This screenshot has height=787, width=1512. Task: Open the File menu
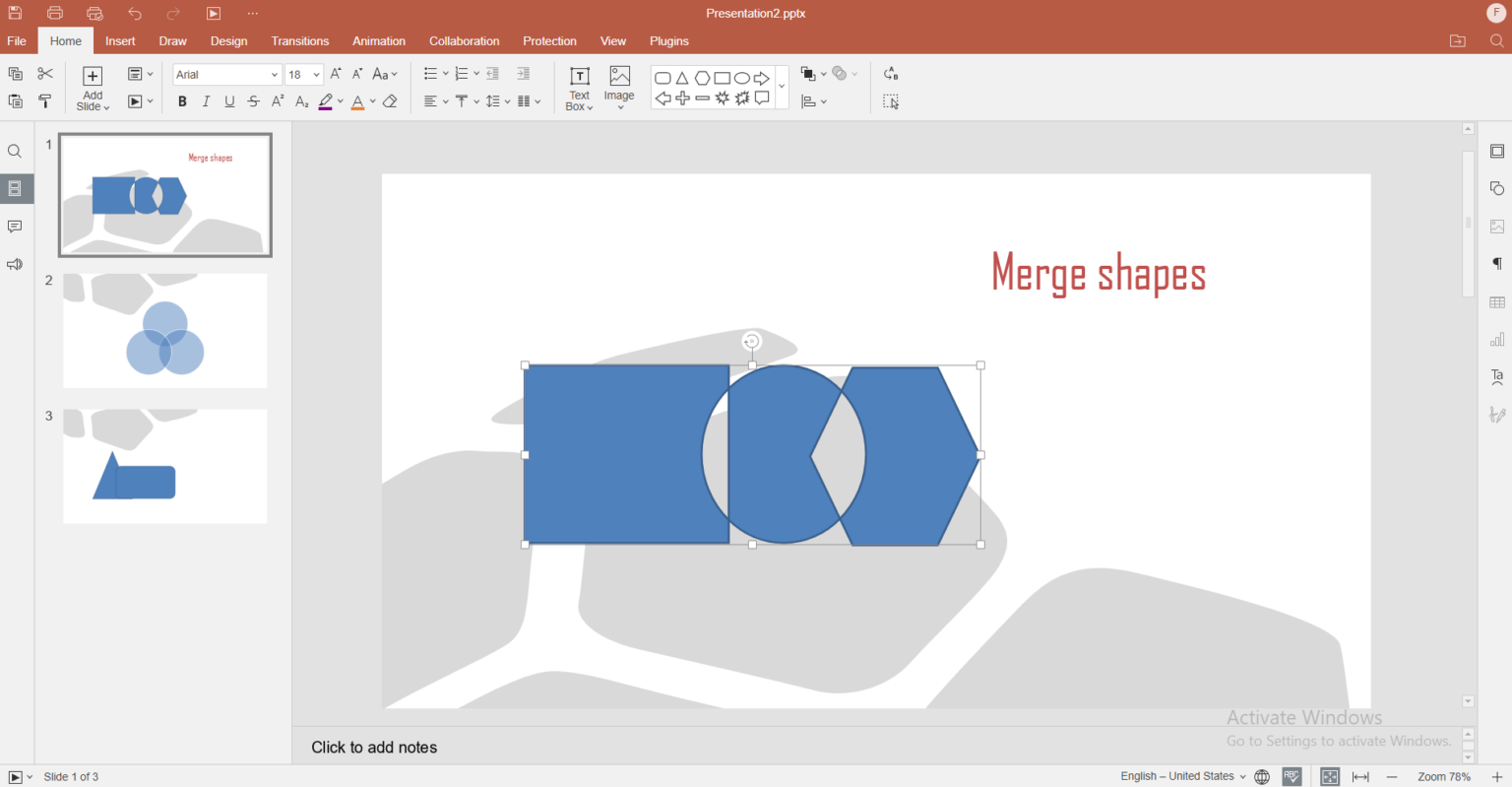[x=17, y=41]
